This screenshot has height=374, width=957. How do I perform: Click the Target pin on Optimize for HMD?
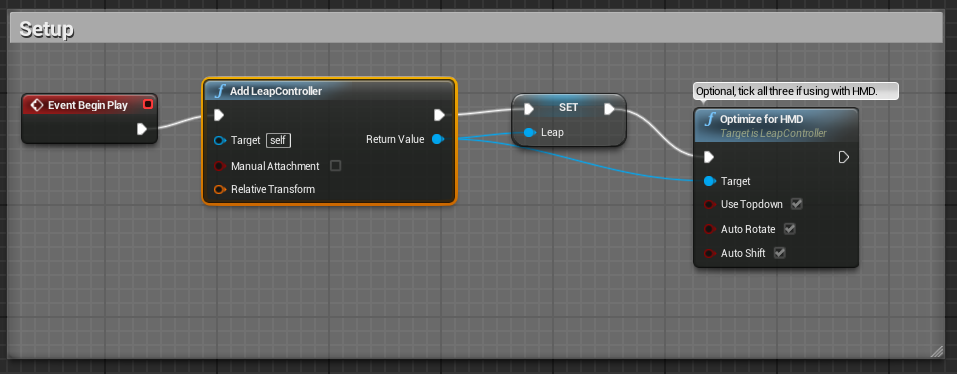(709, 181)
